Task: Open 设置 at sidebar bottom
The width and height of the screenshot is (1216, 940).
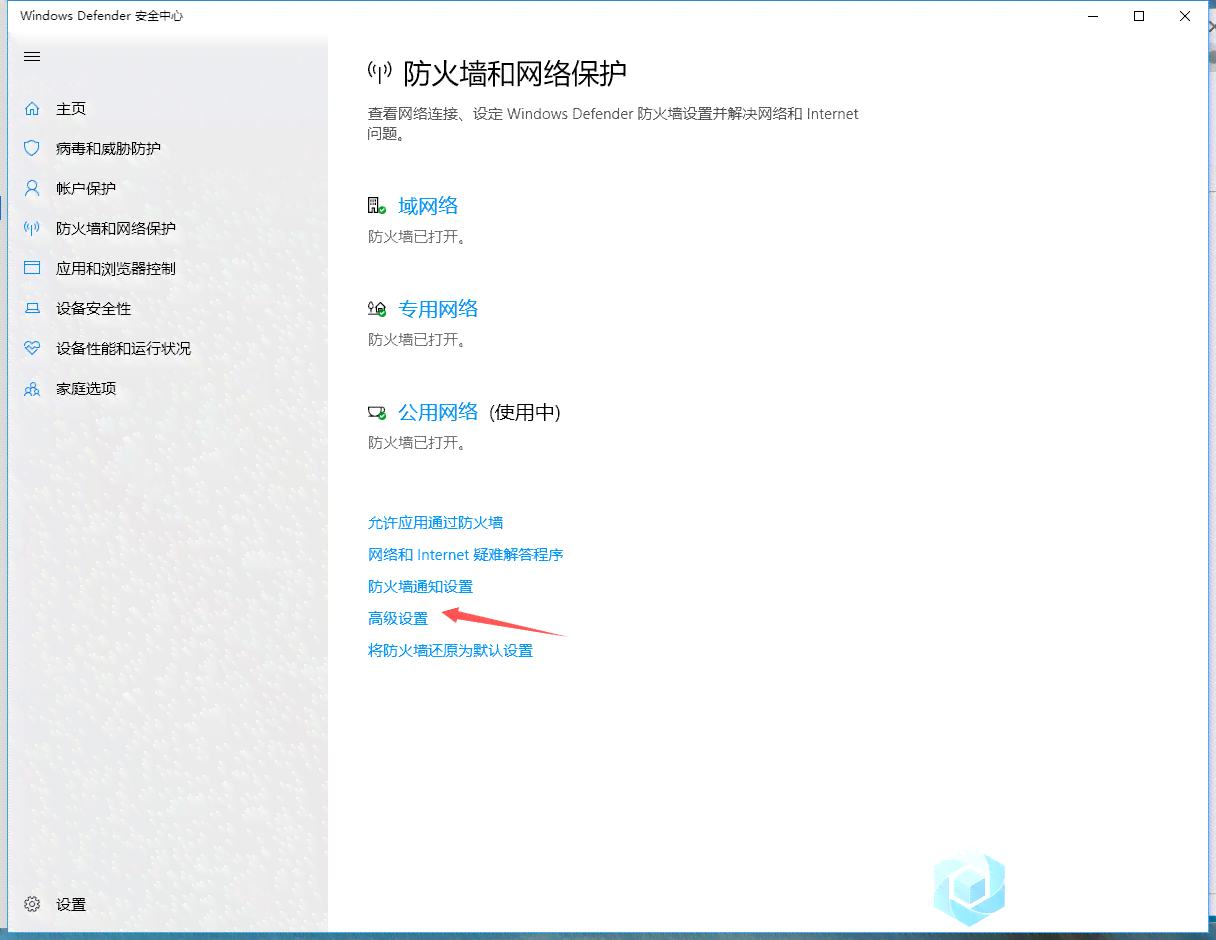Action: tap(71, 904)
